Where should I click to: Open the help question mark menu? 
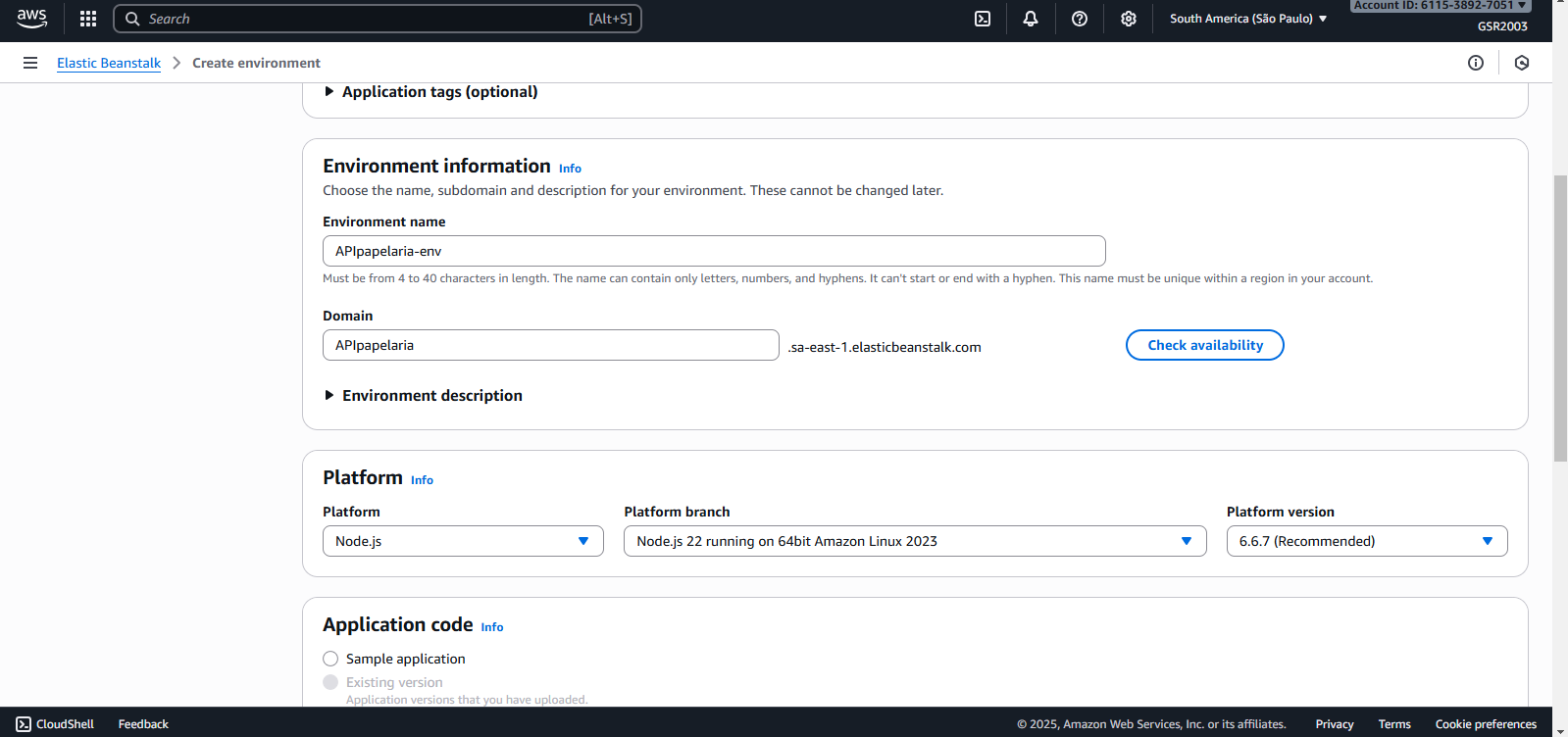coord(1080,19)
